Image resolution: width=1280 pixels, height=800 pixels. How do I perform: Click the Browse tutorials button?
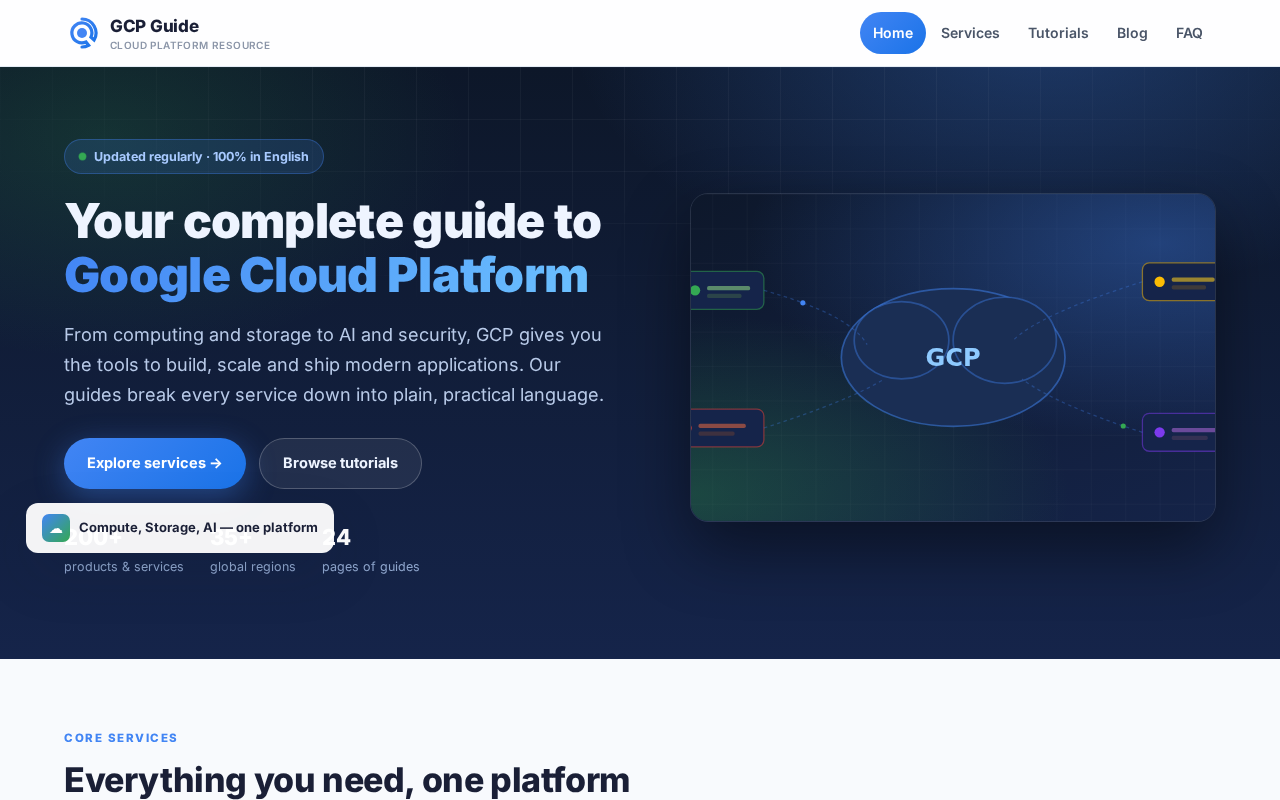[340, 463]
